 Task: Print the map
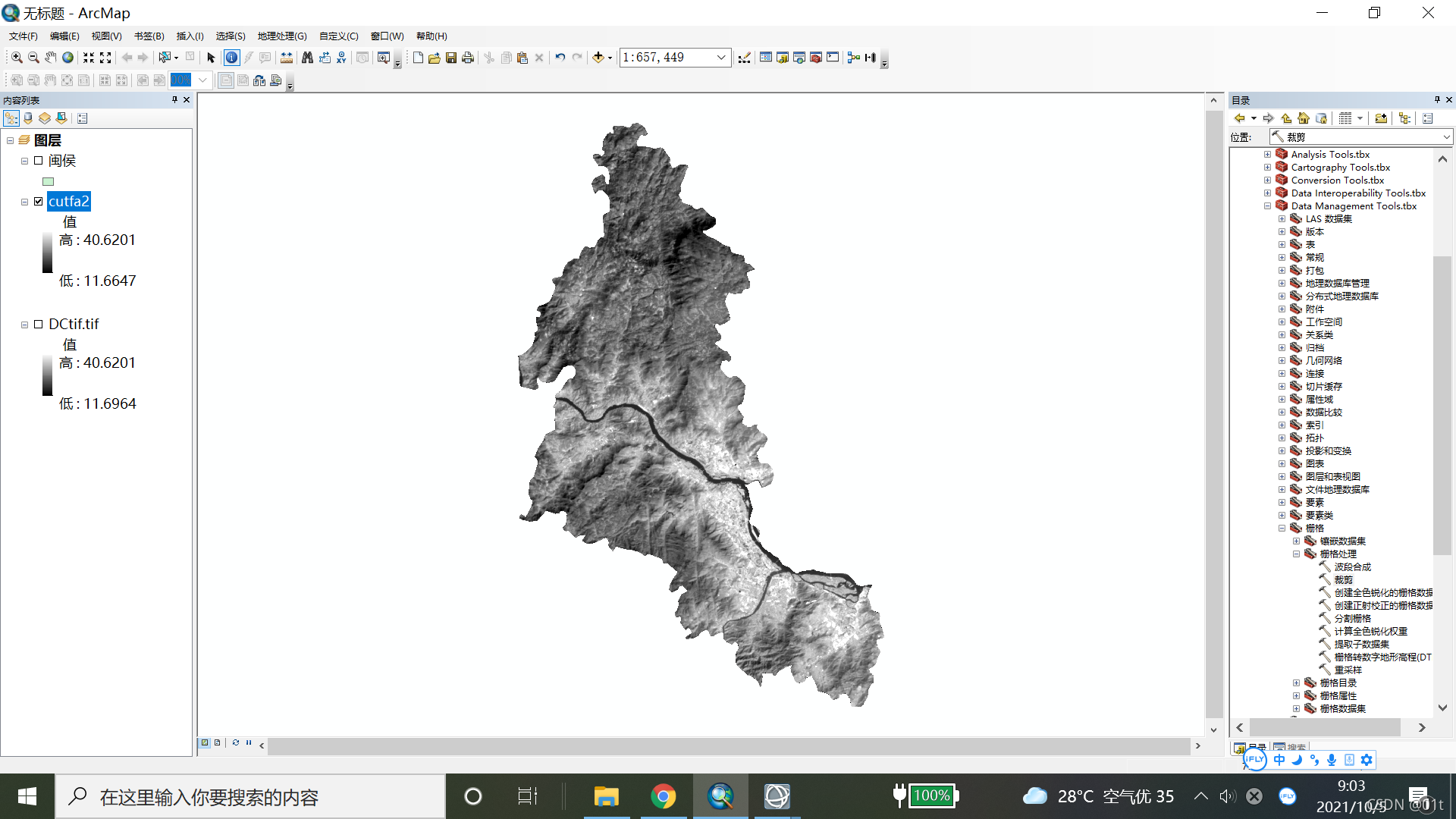point(468,58)
